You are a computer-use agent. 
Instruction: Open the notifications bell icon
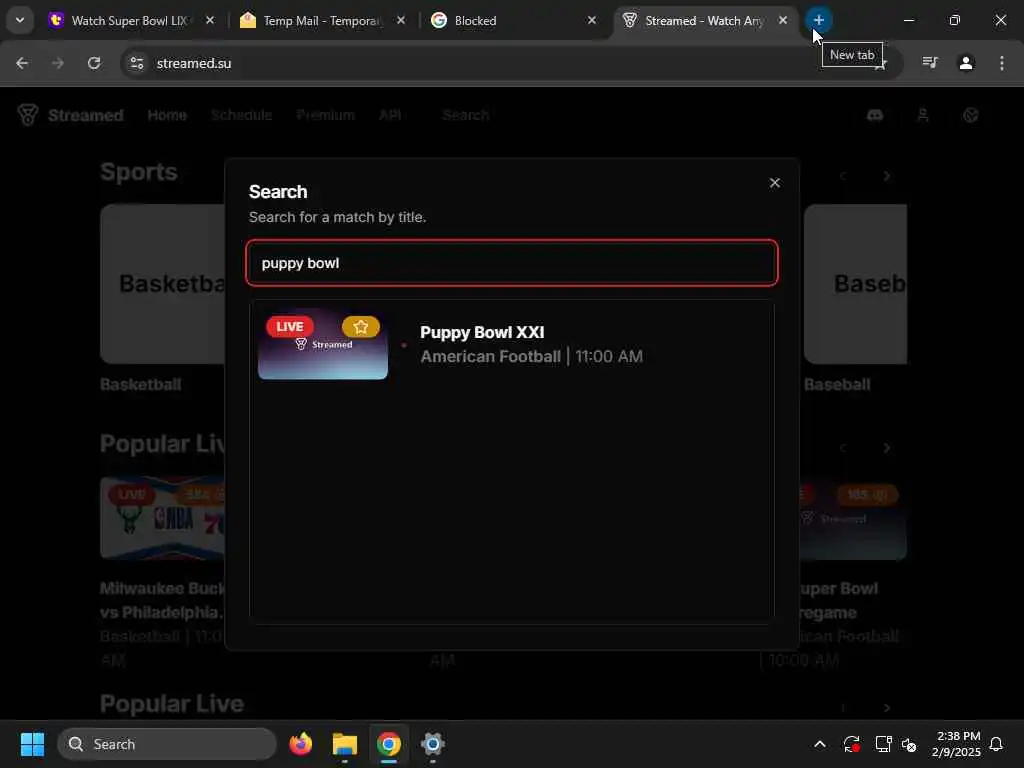coord(996,744)
